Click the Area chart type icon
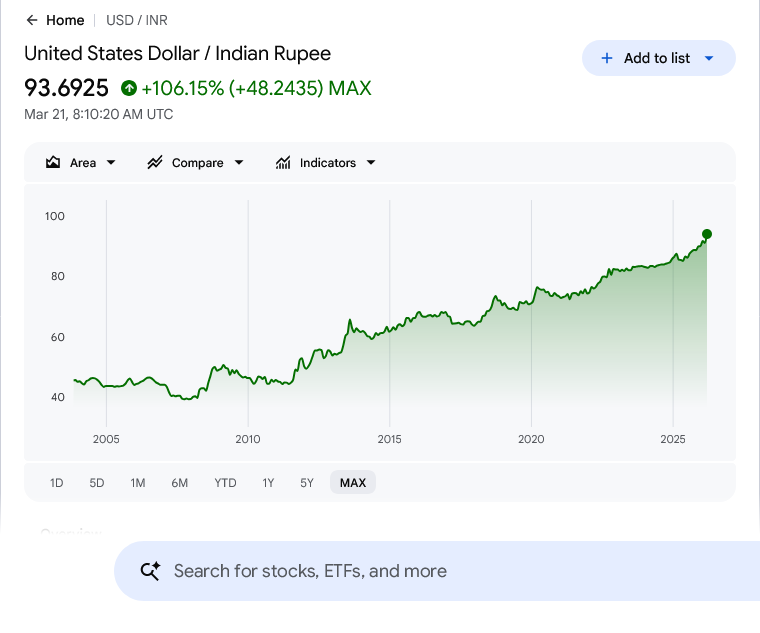 pyautogui.click(x=53, y=162)
